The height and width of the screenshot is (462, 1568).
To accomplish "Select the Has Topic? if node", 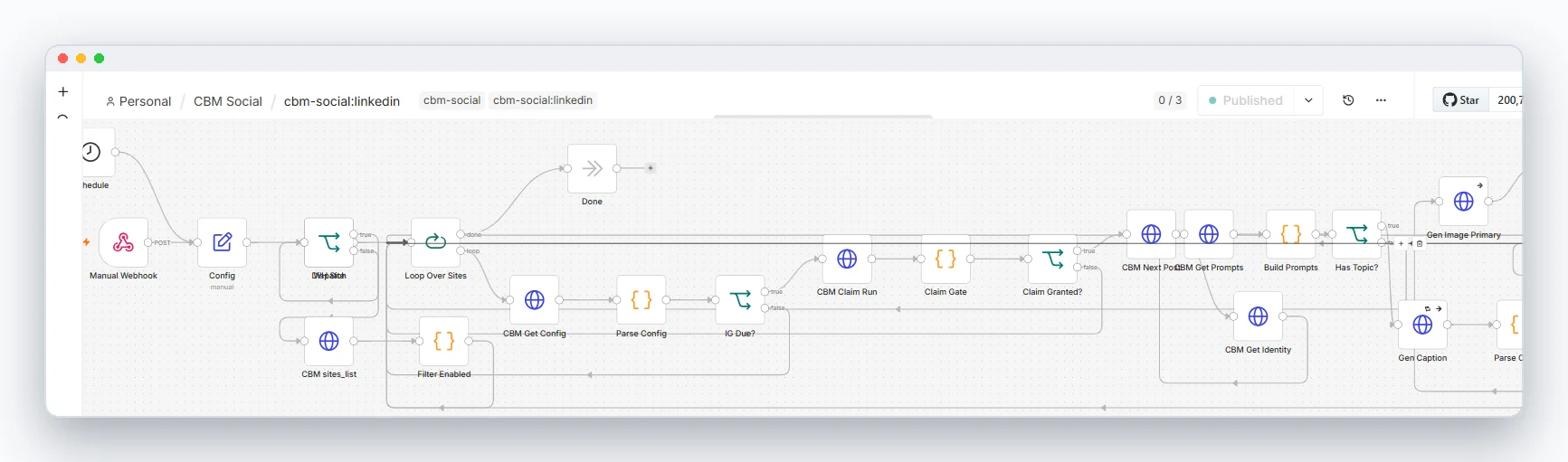I will tap(1356, 234).
